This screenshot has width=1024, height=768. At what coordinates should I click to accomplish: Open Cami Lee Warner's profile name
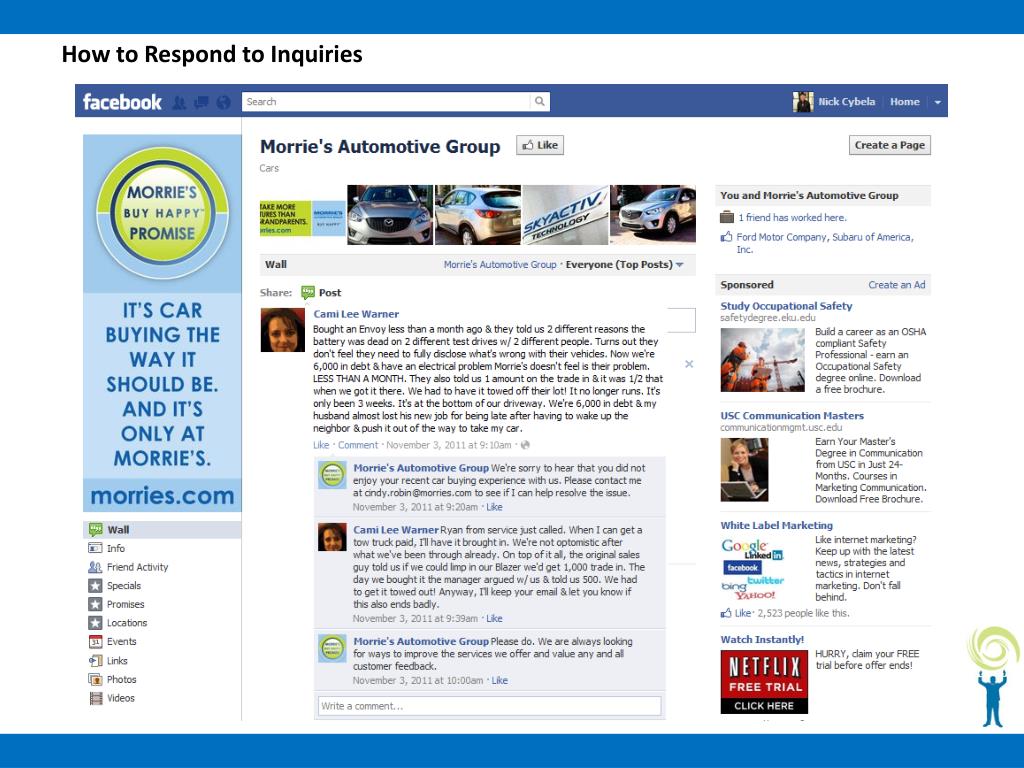[x=356, y=314]
